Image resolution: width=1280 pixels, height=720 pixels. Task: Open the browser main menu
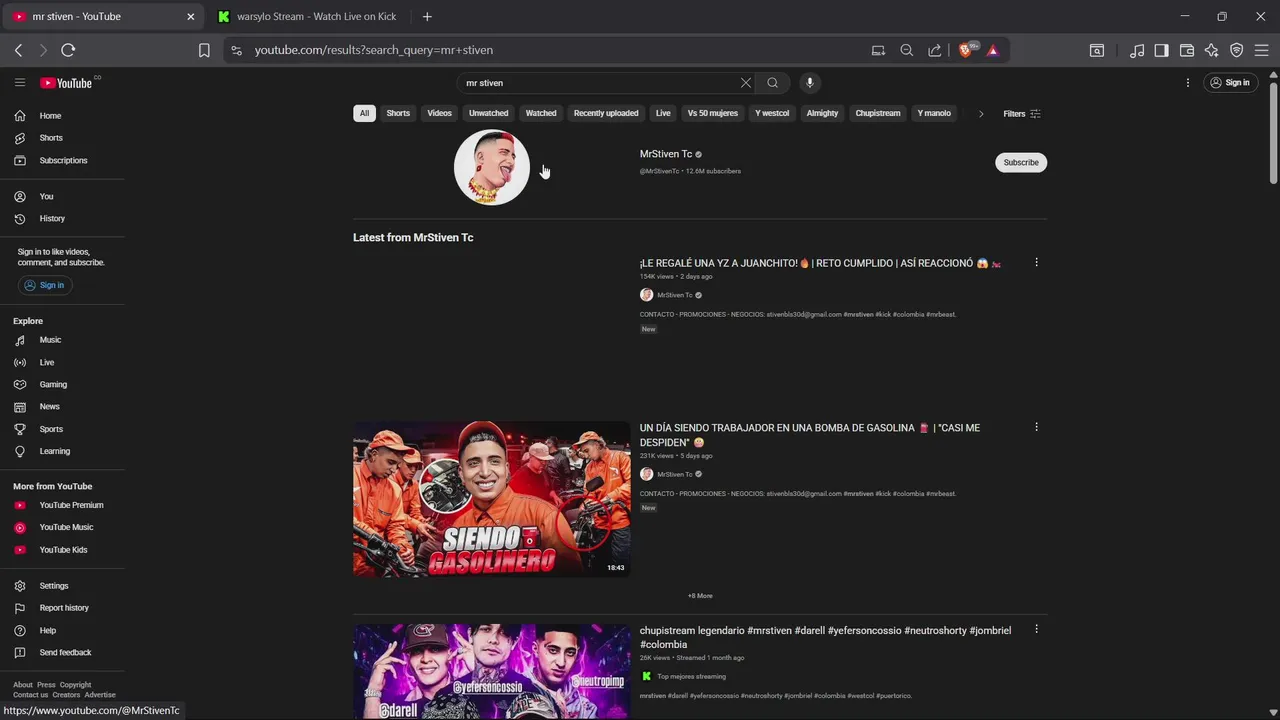pyautogui.click(x=1262, y=50)
